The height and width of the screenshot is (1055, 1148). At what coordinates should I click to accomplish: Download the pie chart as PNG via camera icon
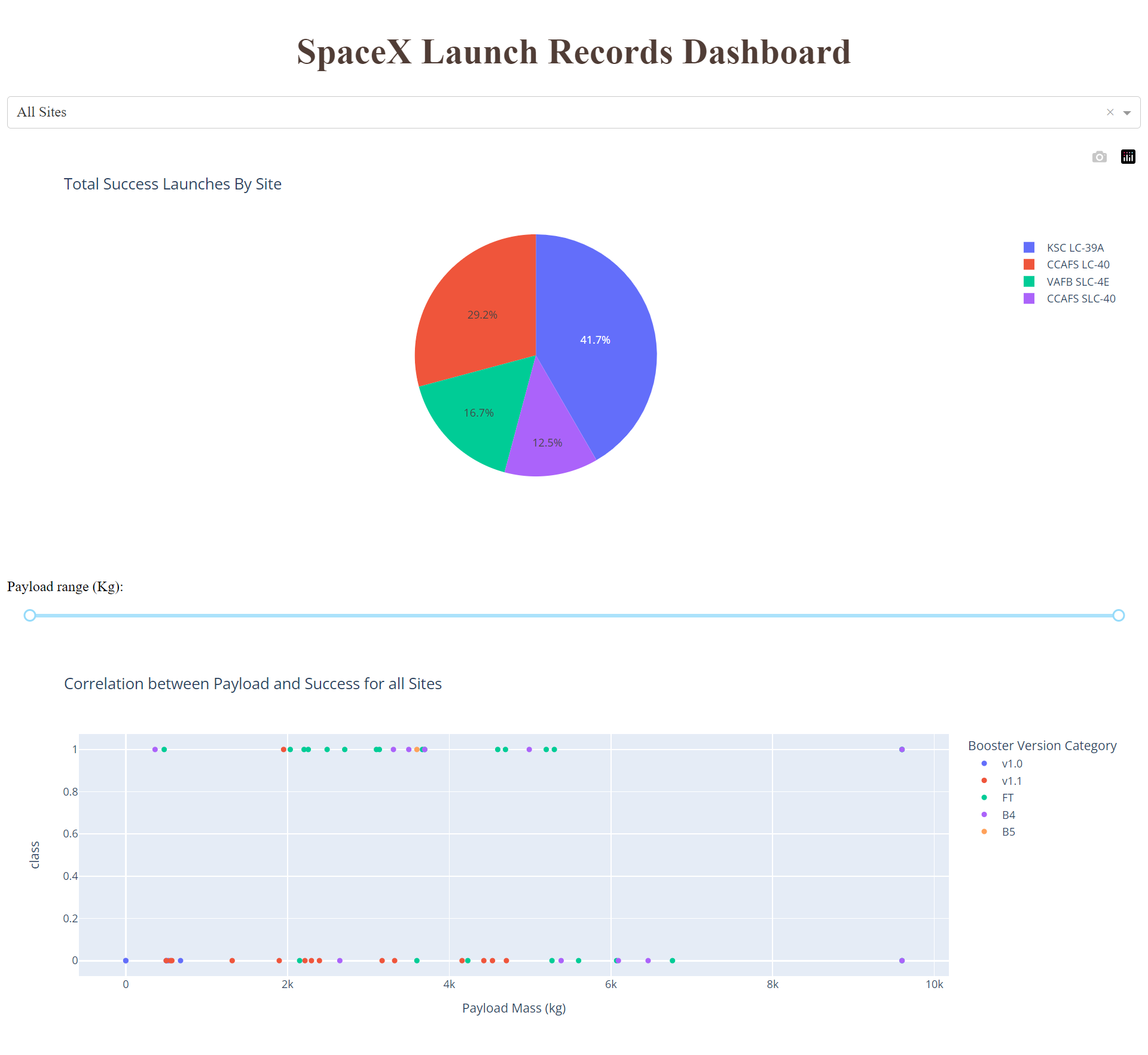click(1099, 157)
